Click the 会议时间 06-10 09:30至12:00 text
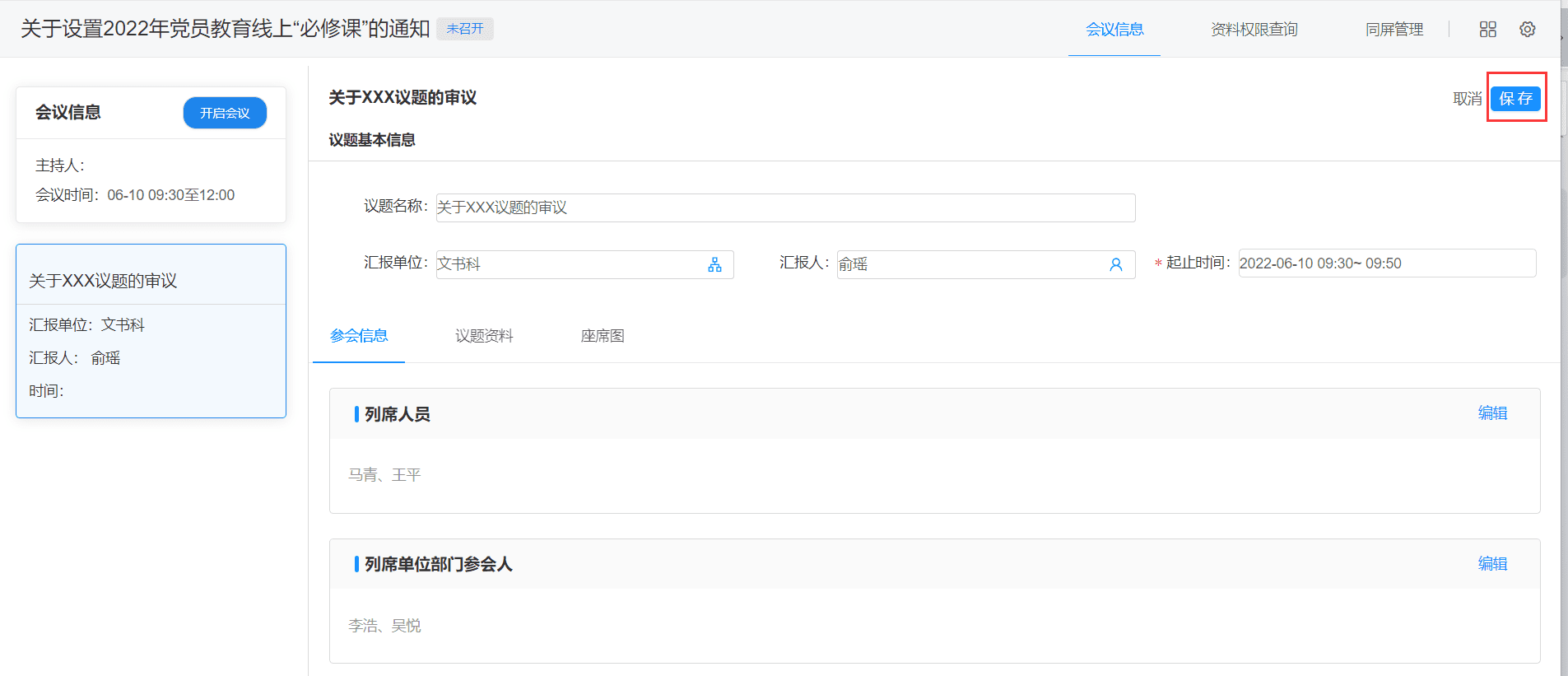Image resolution: width=1568 pixels, height=676 pixels. (x=135, y=195)
